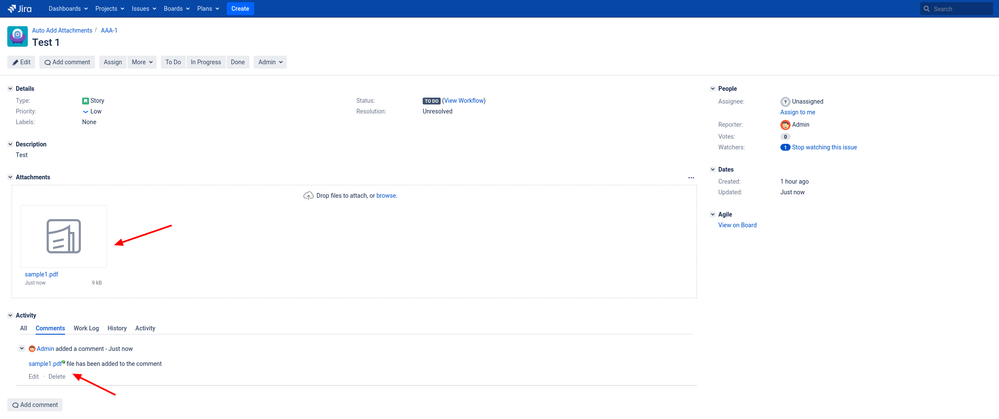Viewport: 999px width, 419px height.
Task: Open sample1.pdf link under the attachment thumbnail
Action: 41,274
